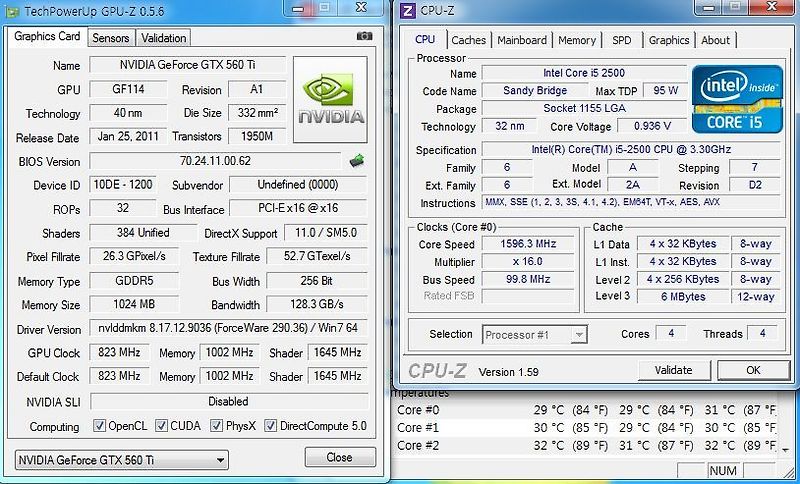Viewport: 800px width, 484px height.
Task: Switch to the Validation tab in GPU-Z
Action: click(163, 38)
